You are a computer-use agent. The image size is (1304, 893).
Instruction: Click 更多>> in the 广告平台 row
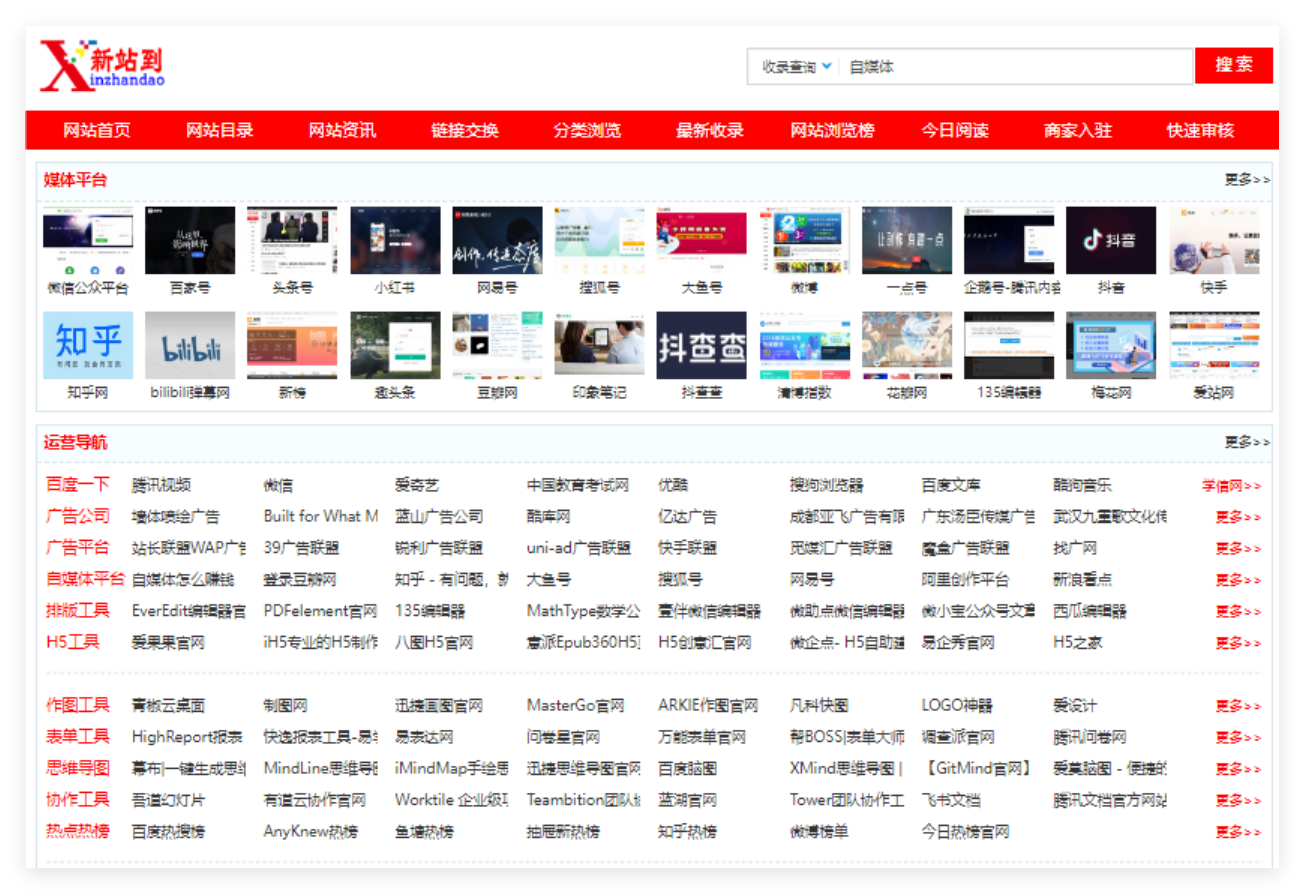pyautogui.click(x=1238, y=549)
